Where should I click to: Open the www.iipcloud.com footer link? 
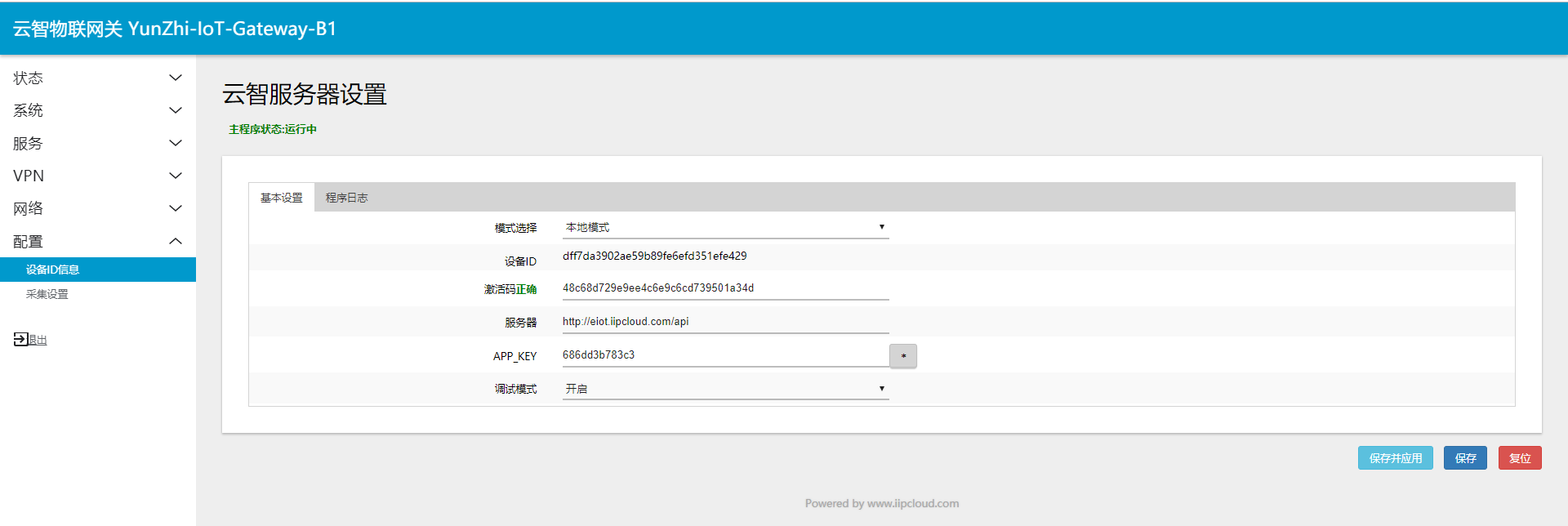913,503
